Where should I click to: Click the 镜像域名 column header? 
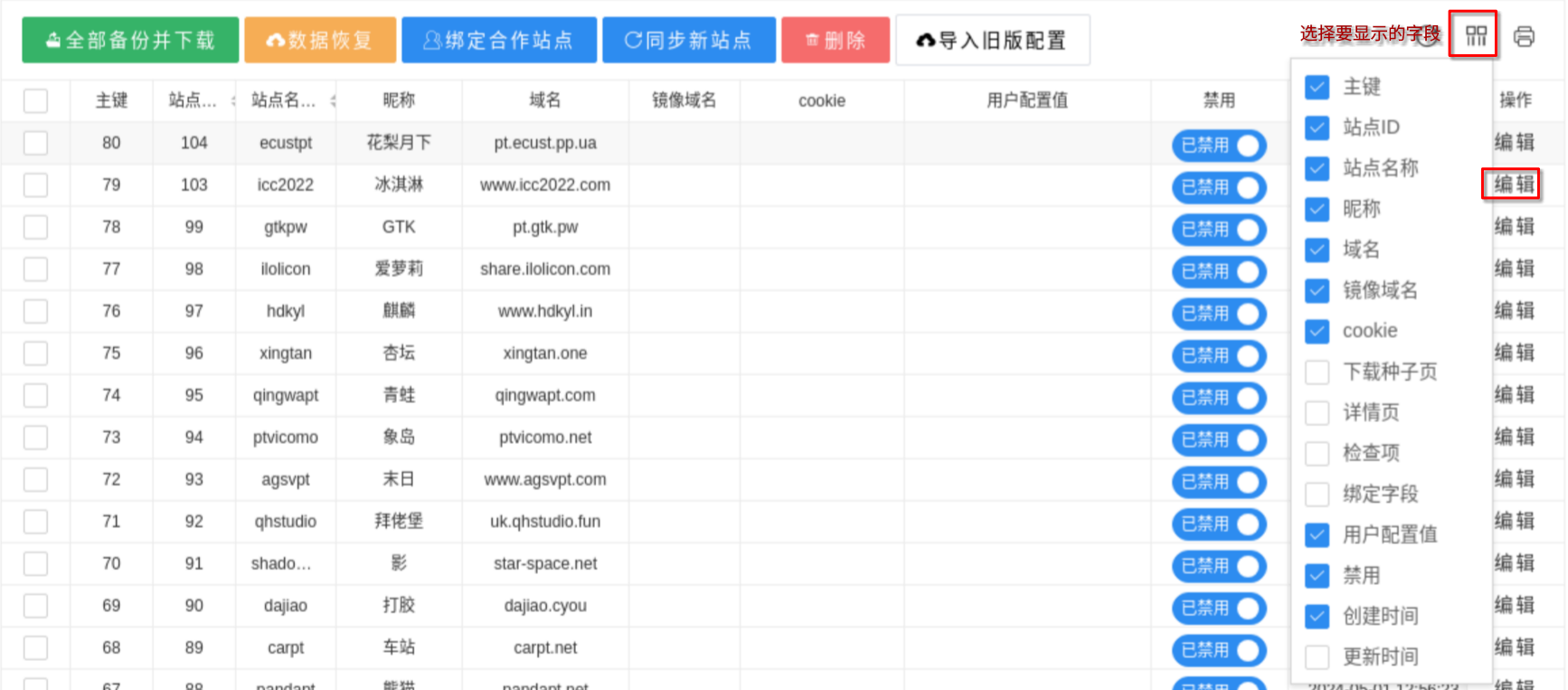pos(685,100)
